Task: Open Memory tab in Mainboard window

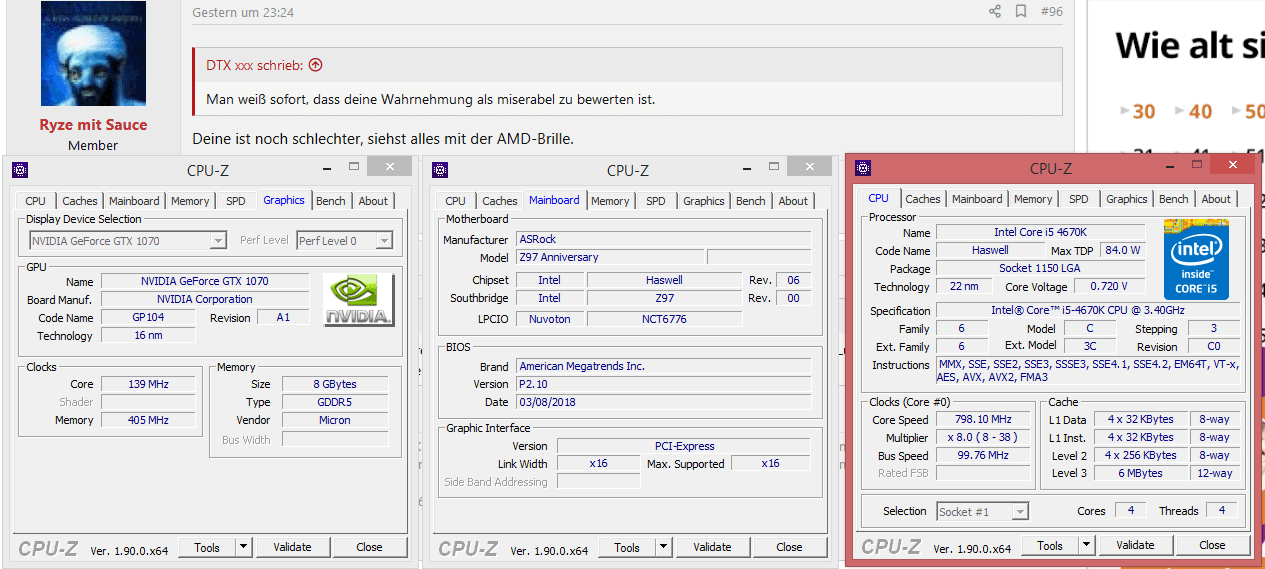Action: coord(610,201)
